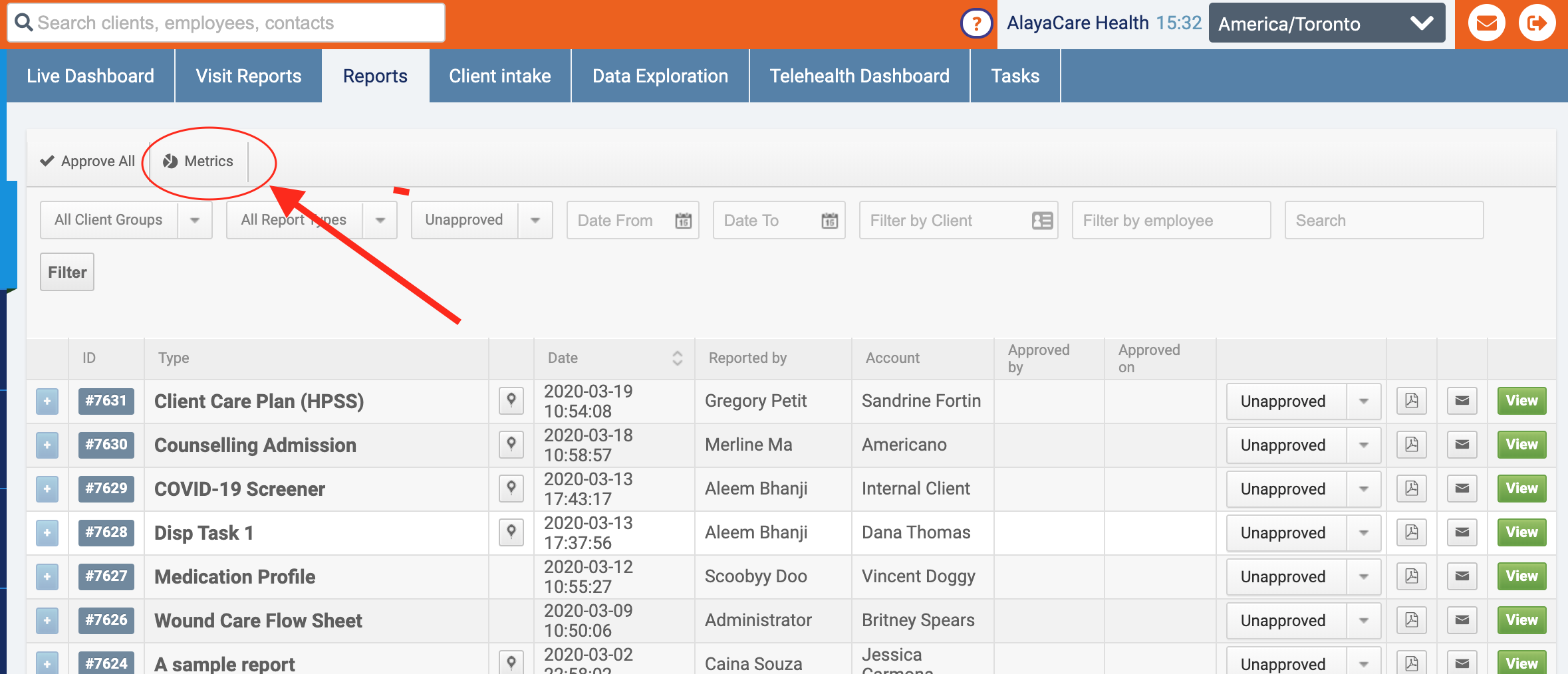Image resolution: width=1568 pixels, height=674 pixels.
Task: Focus the Filter by employee field
Action: [1170, 221]
